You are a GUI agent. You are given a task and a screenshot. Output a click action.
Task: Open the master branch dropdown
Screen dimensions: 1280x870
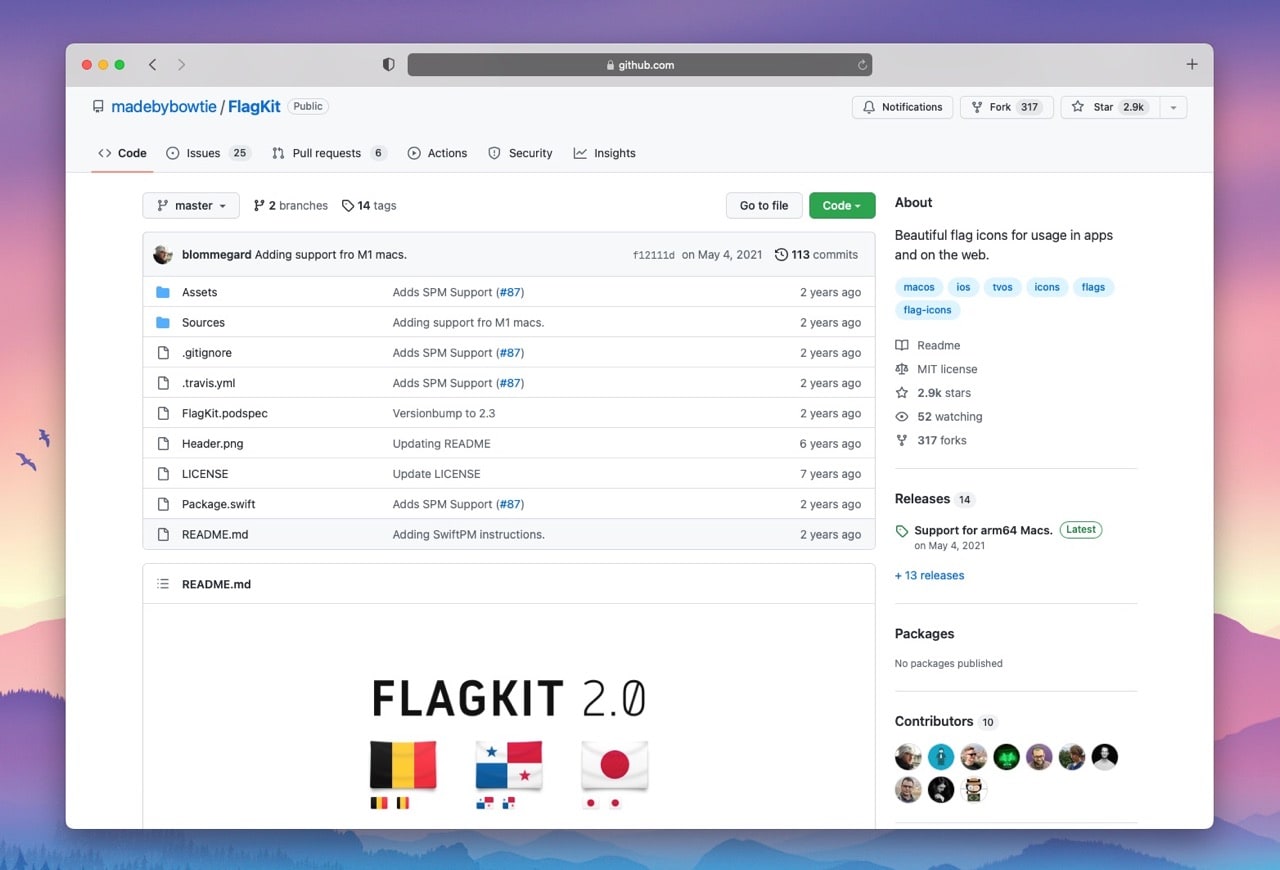[191, 205]
